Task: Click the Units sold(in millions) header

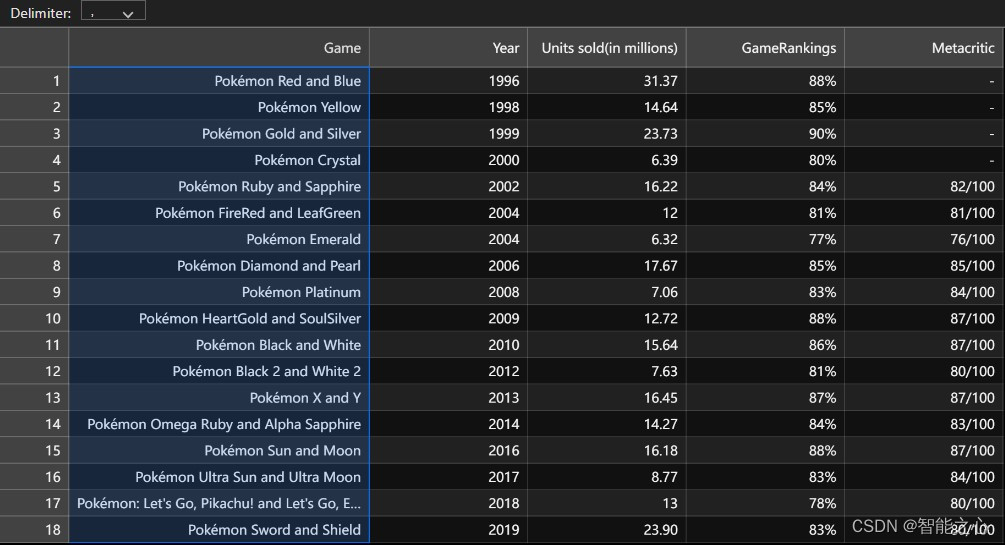Action: click(x=606, y=47)
